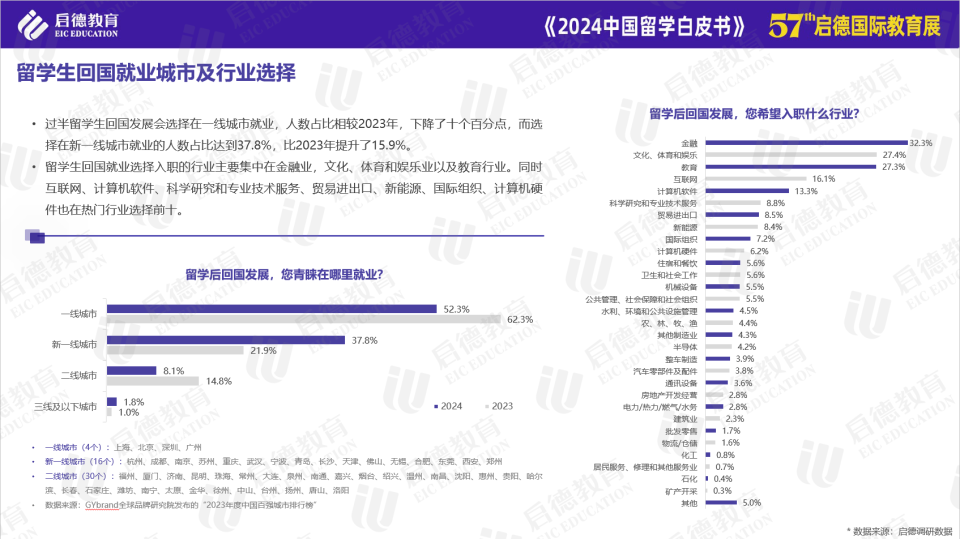Click the 启德教育 logo text
960x539 pixels.
(86, 20)
